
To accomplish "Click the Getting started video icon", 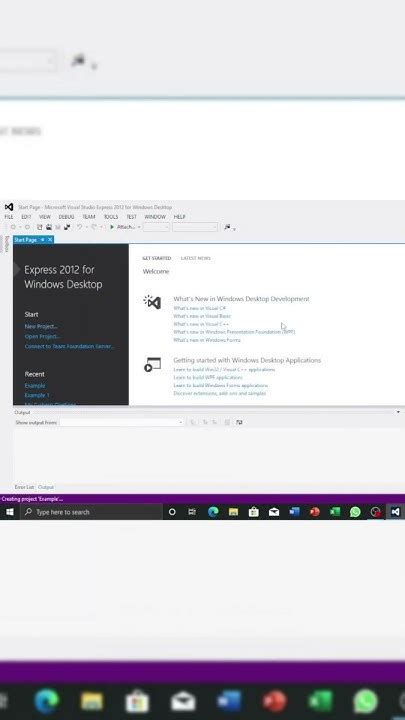I will pos(152,365).
